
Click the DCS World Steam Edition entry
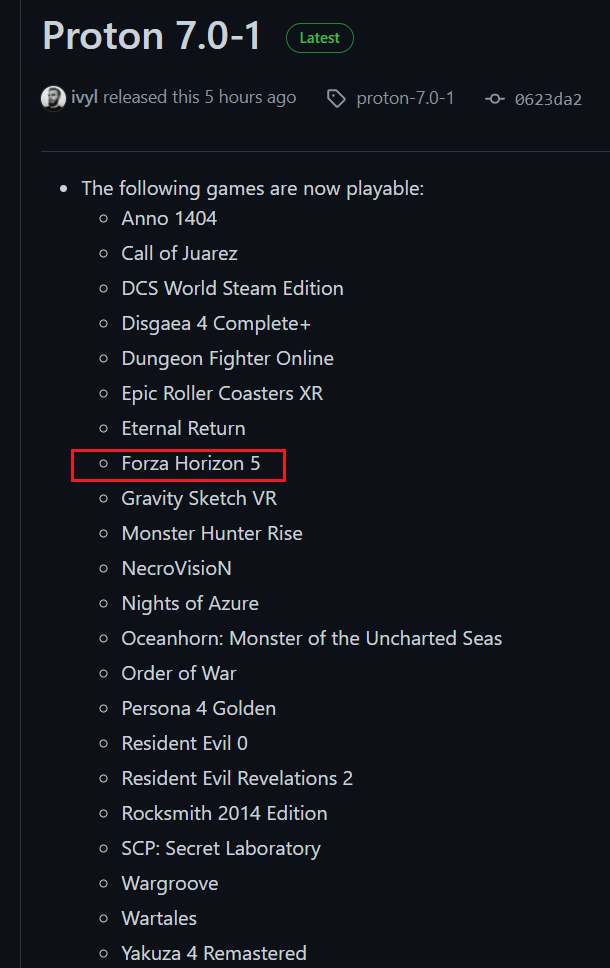pyautogui.click(x=232, y=289)
